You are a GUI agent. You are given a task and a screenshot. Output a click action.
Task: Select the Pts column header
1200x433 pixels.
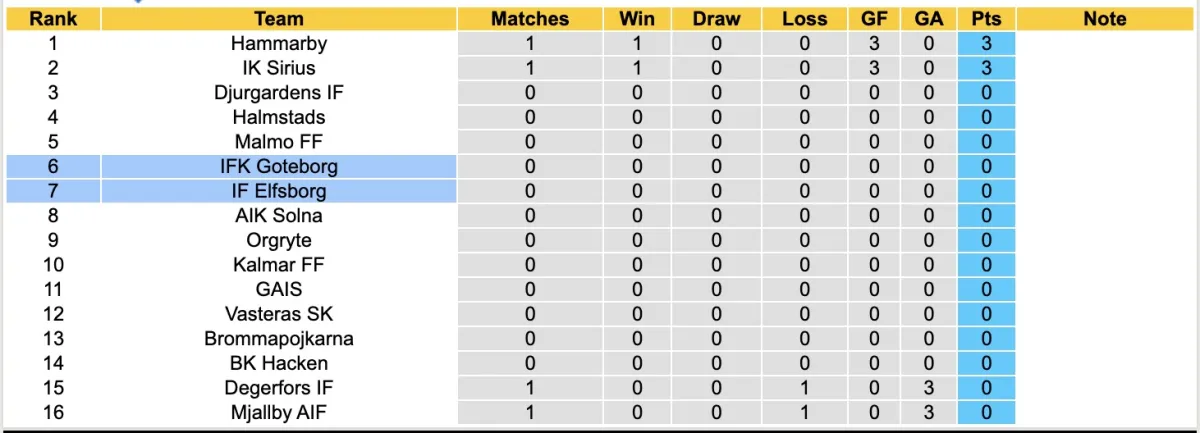point(986,19)
